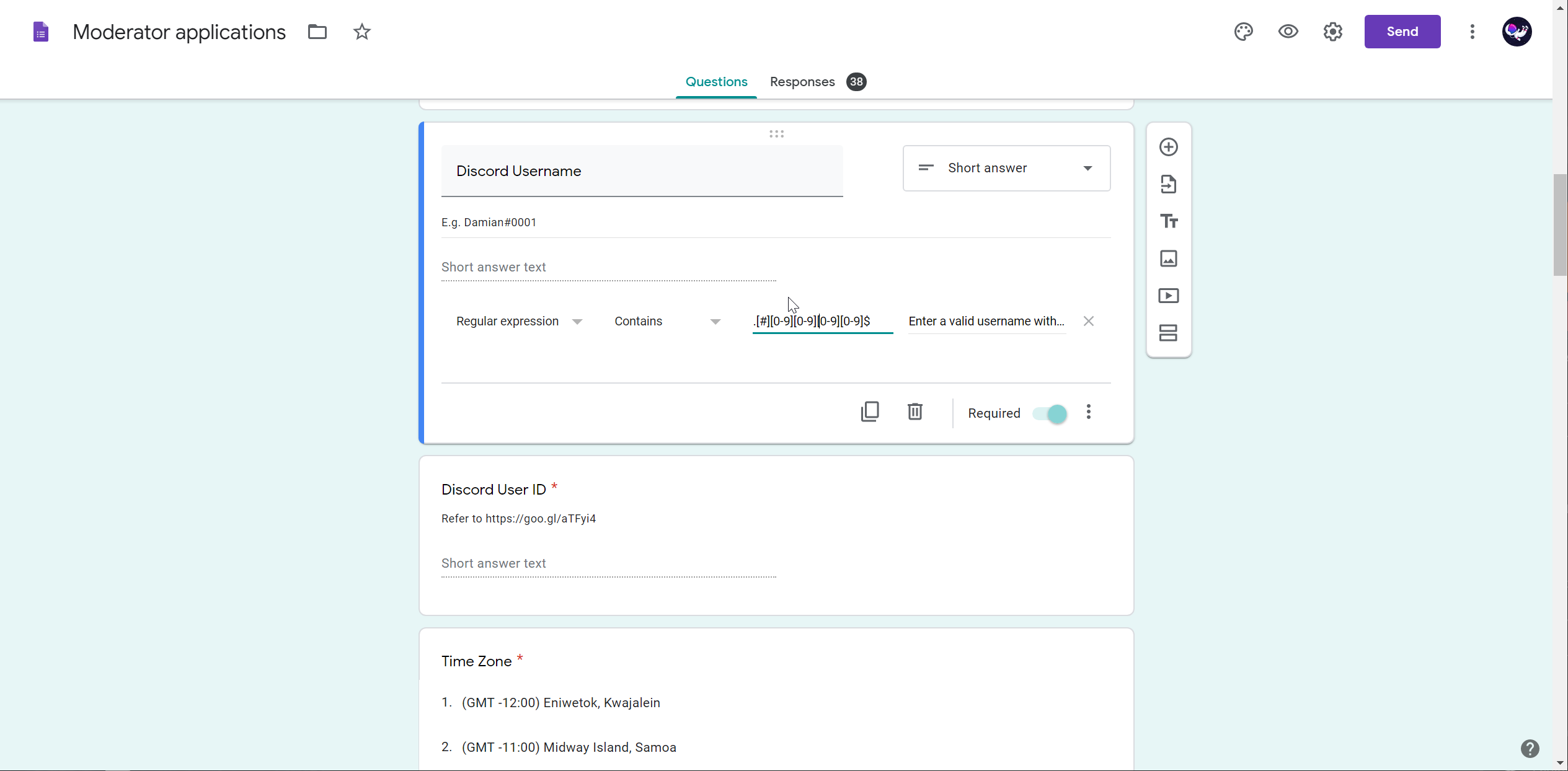Click the Add question plus icon
The image size is (1568, 771).
[x=1168, y=147]
